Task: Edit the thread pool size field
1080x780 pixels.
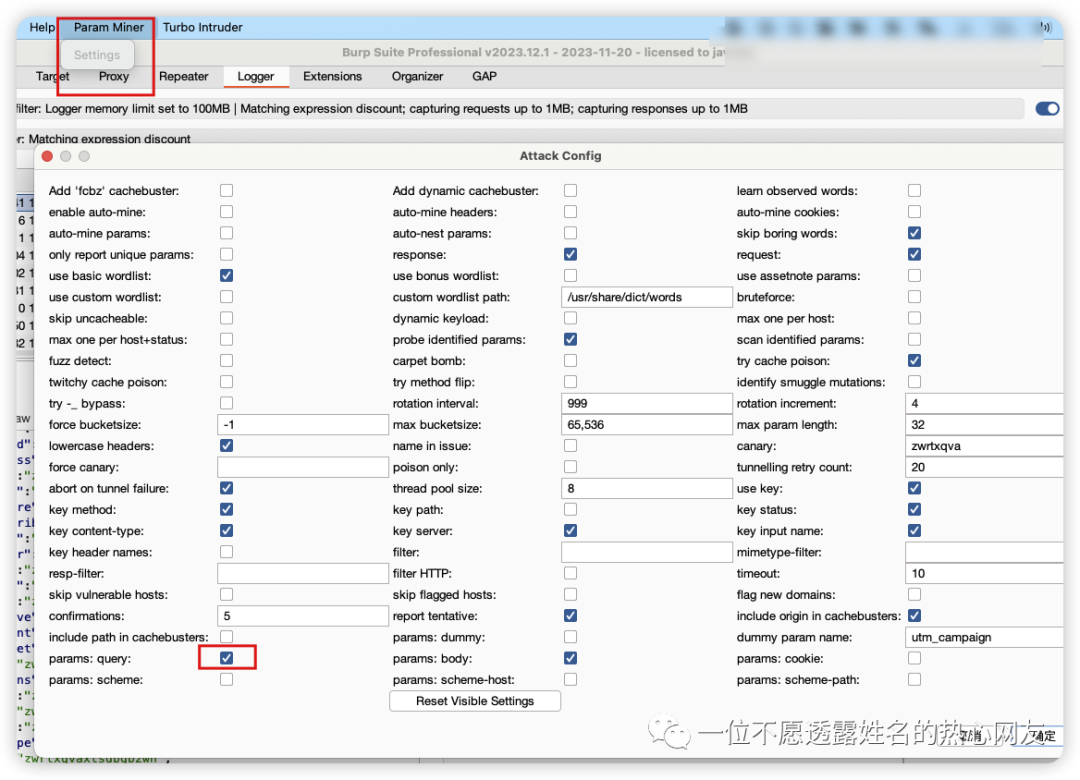Action: 646,488
